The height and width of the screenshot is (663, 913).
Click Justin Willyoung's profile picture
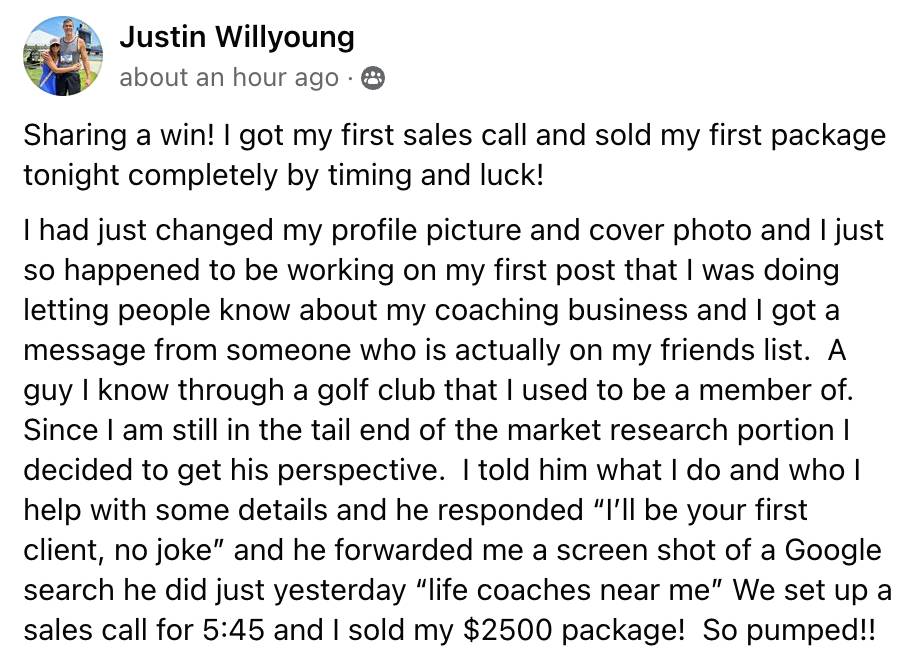click(x=63, y=55)
